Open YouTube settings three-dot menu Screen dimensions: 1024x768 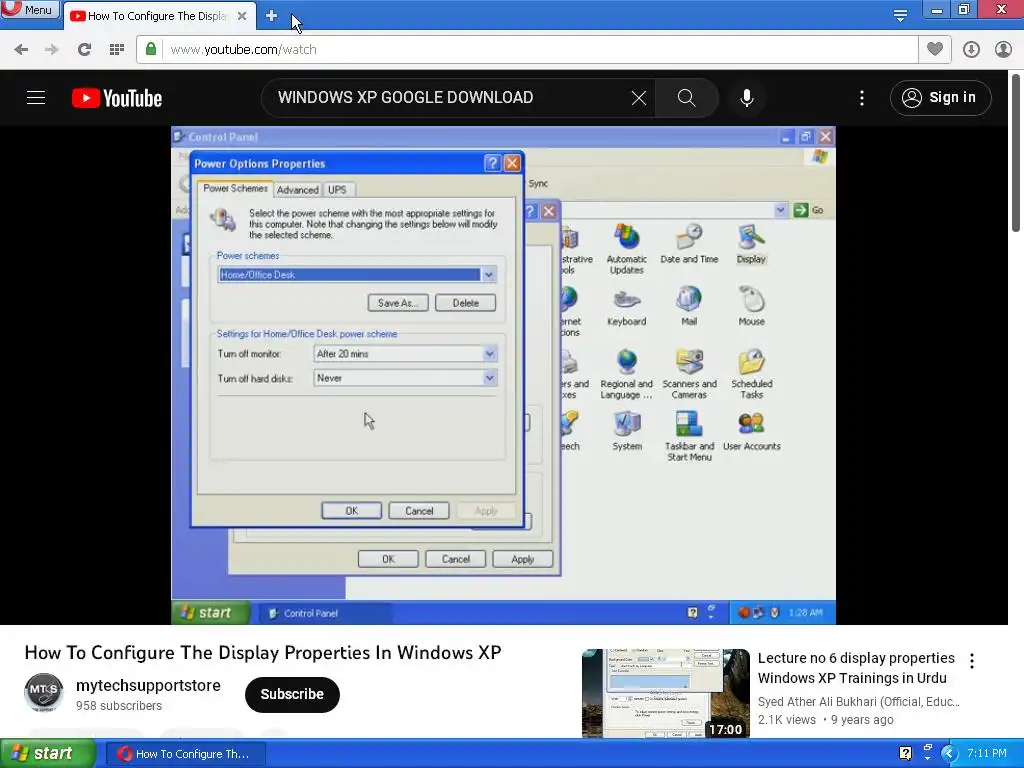(x=862, y=98)
